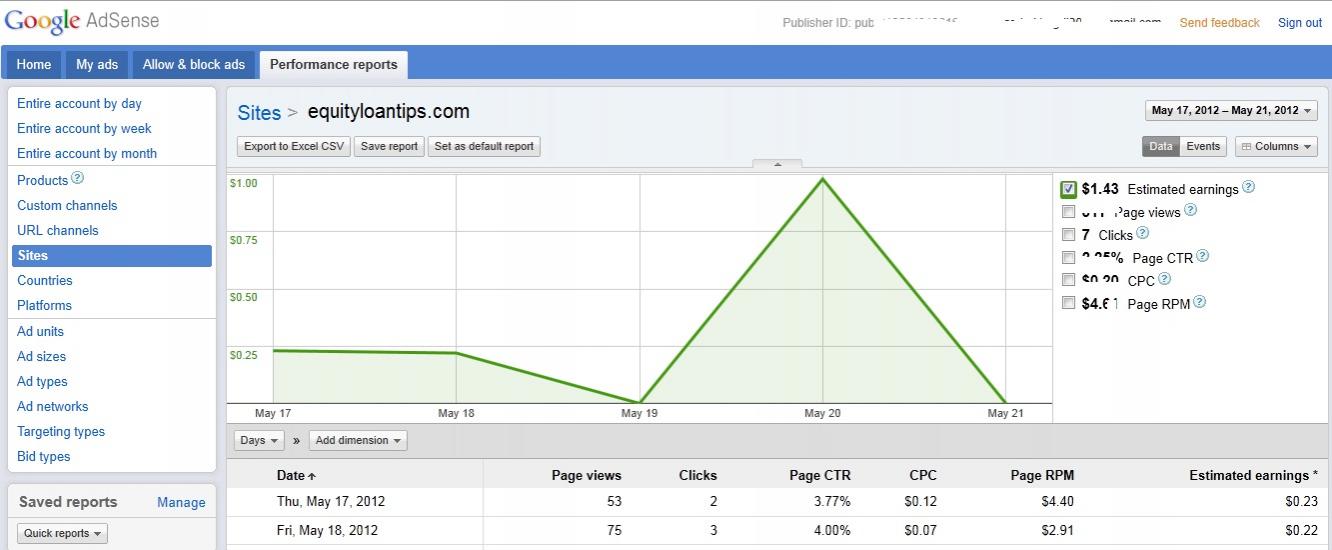Sort by Clicks column header
The image size is (1332, 550).
coord(697,475)
